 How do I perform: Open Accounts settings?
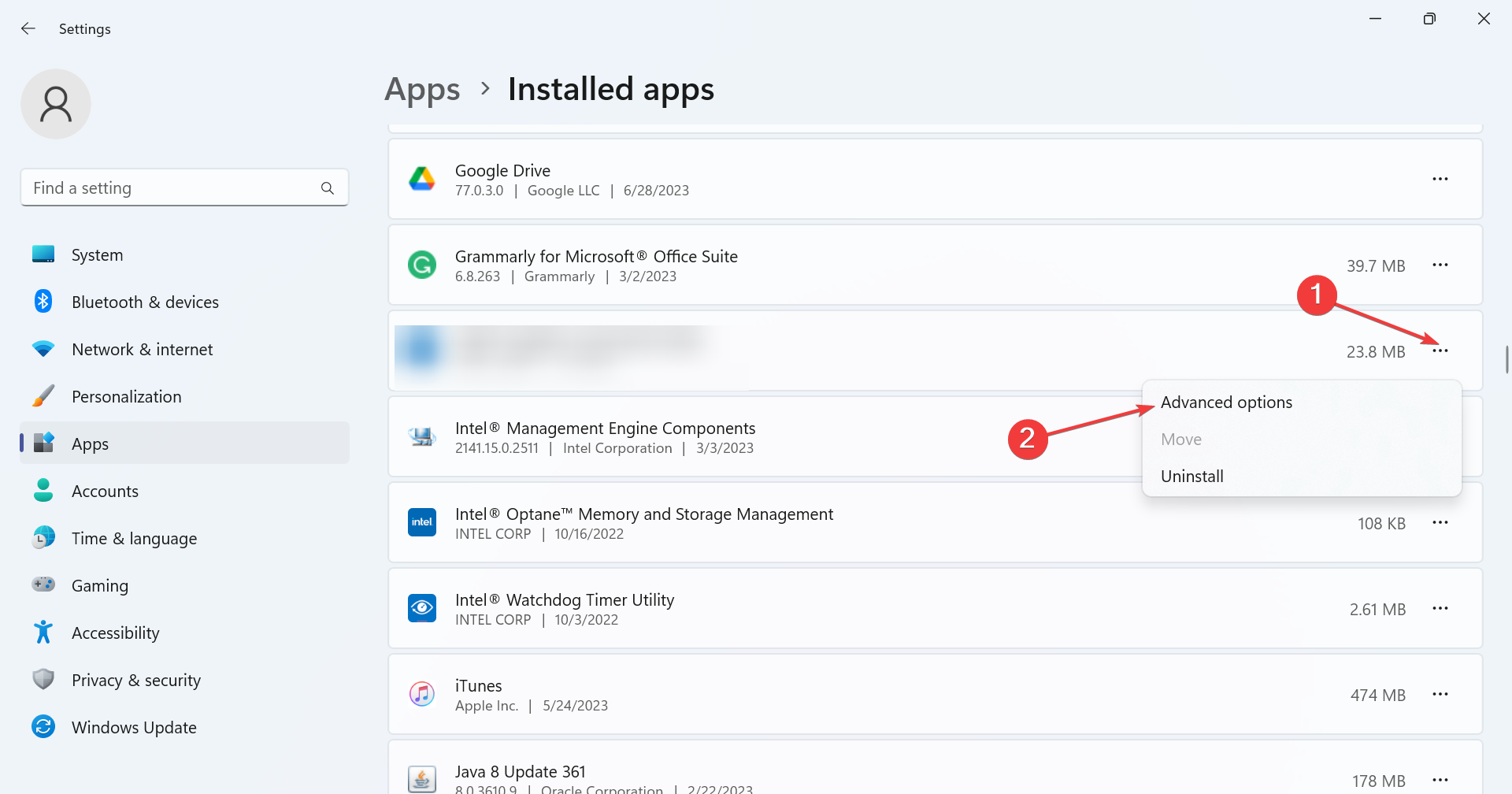[x=184, y=491]
